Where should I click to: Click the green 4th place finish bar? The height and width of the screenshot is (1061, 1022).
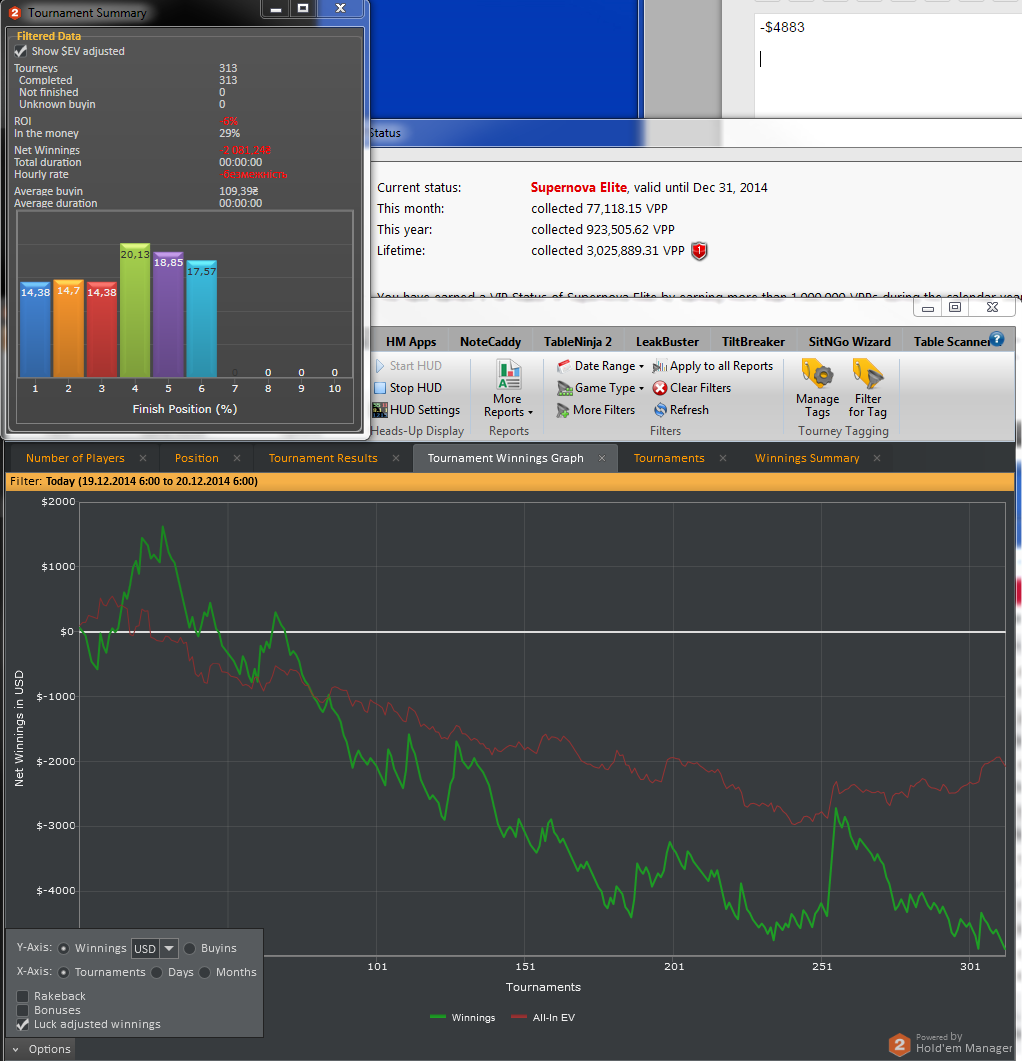pyautogui.click(x=135, y=310)
